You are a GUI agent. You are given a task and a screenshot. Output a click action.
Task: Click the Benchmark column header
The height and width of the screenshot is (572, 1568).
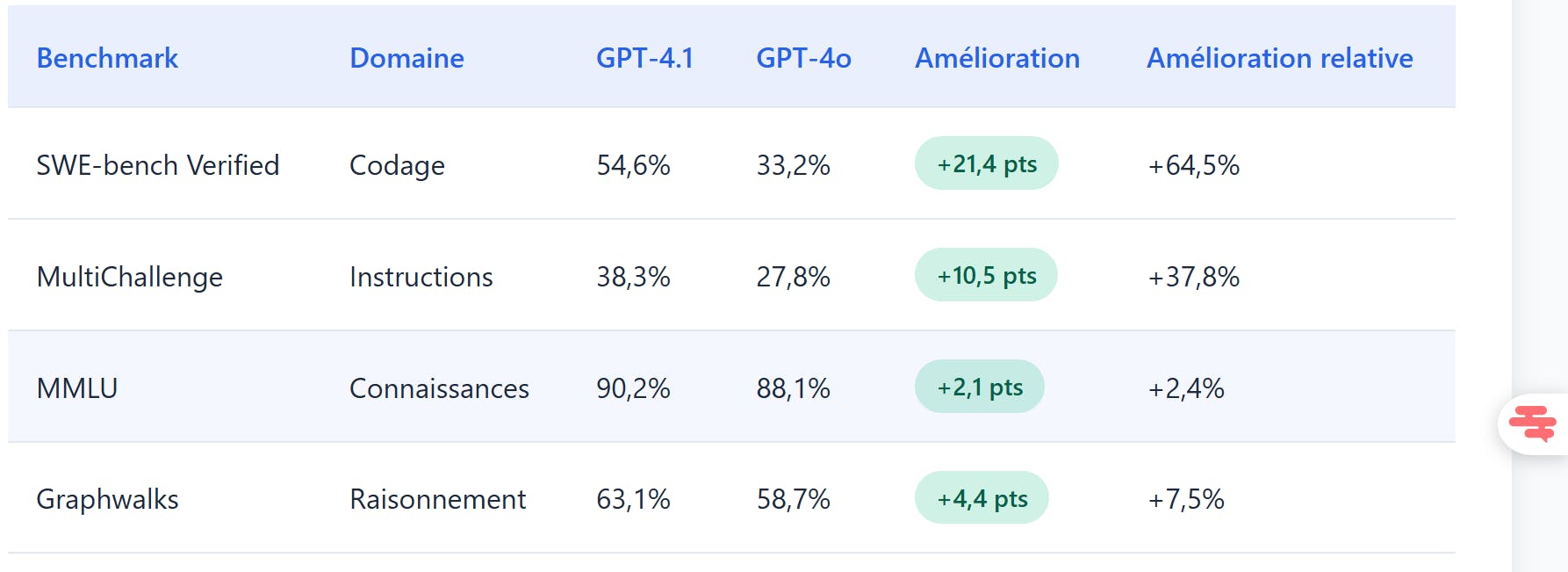point(107,58)
